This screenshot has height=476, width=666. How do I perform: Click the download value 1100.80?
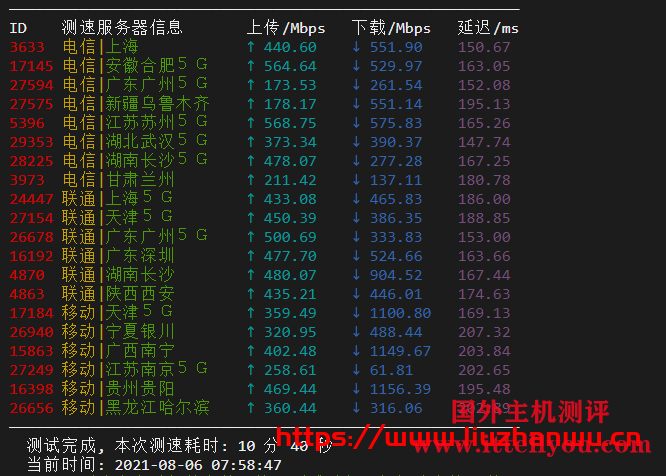[x=400, y=313]
